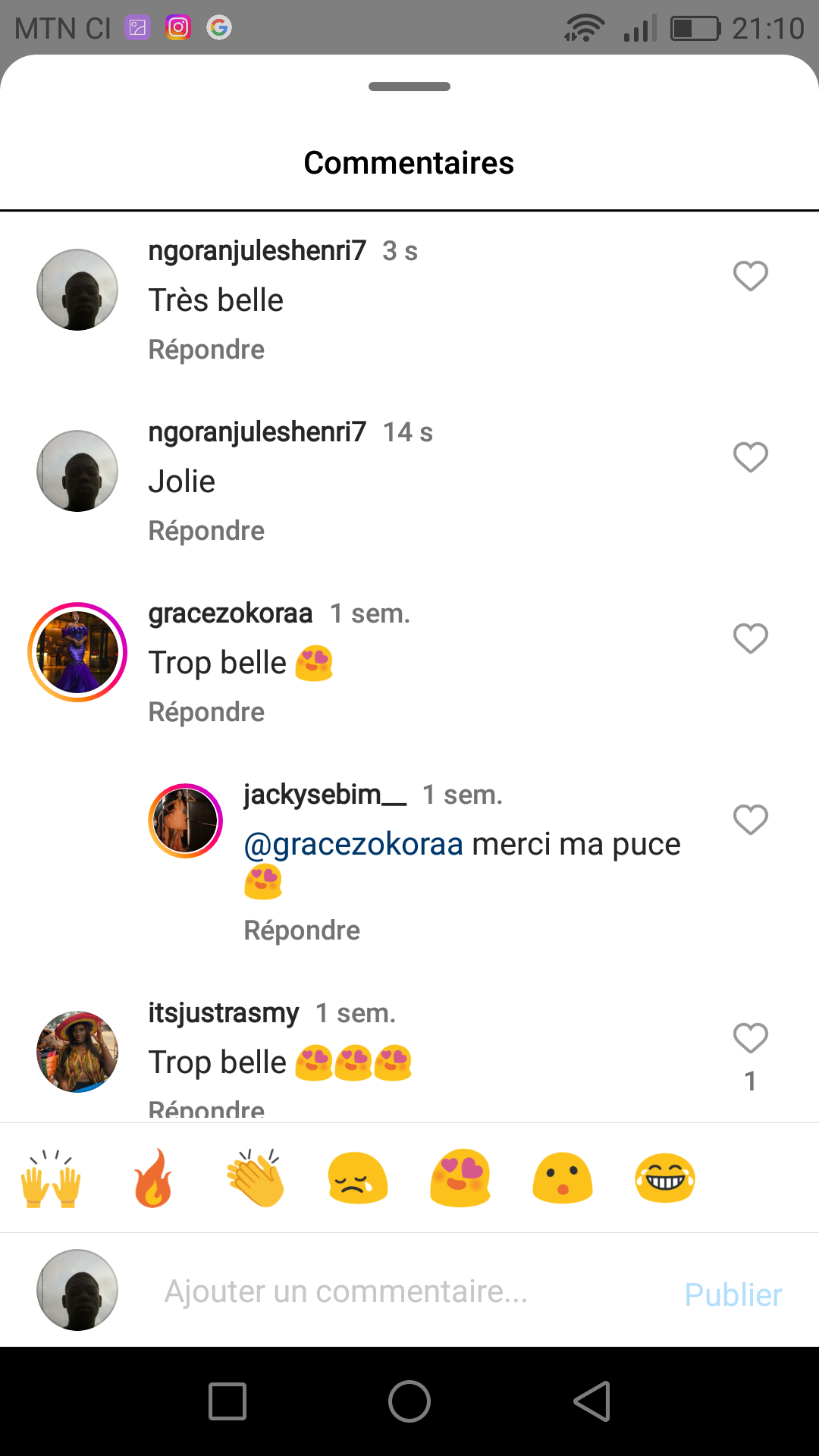Reply to gracezokoraa's comment
819x1456 pixels.
(x=206, y=712)
